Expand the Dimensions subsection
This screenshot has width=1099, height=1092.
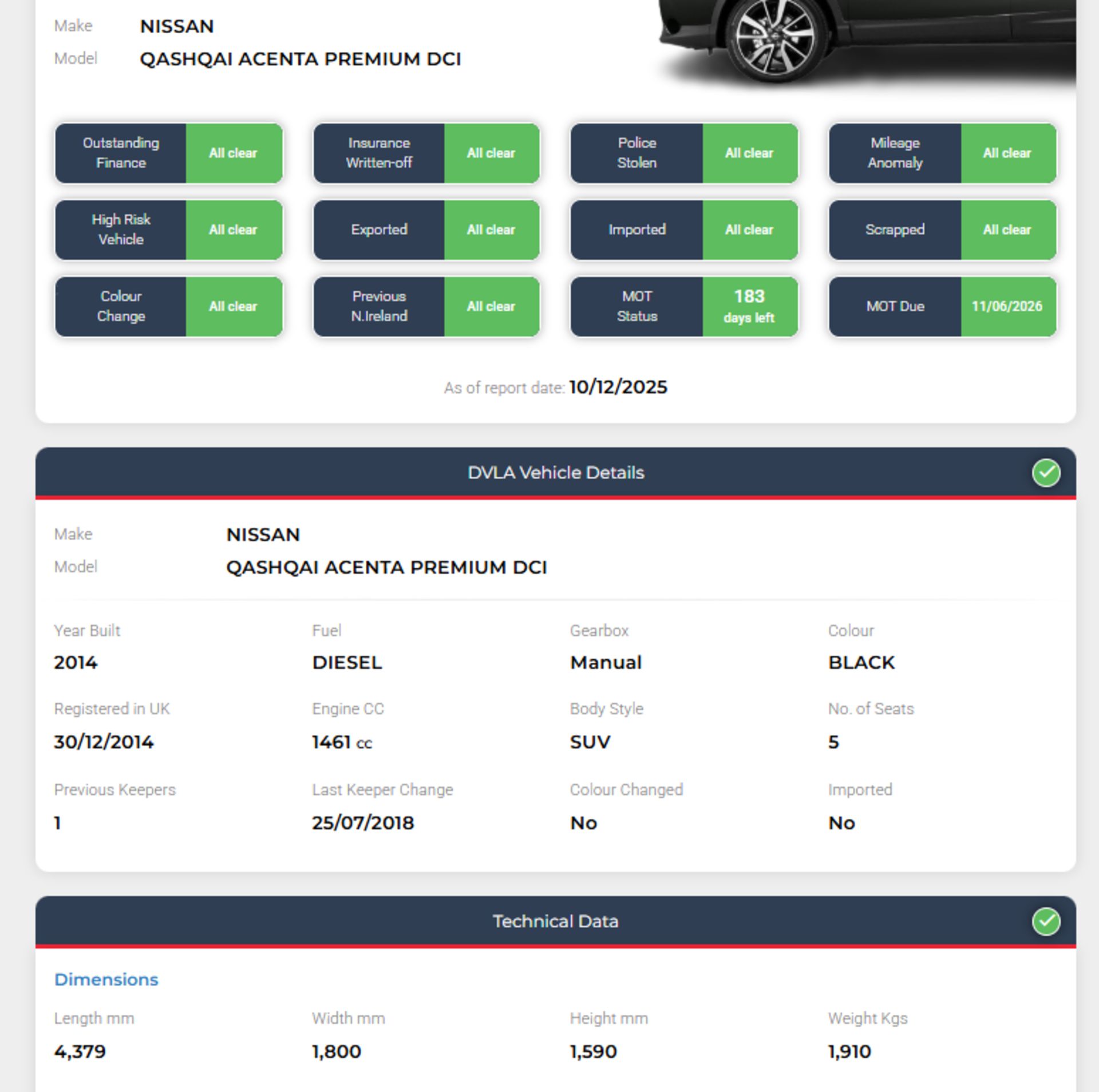pos(106,979)
